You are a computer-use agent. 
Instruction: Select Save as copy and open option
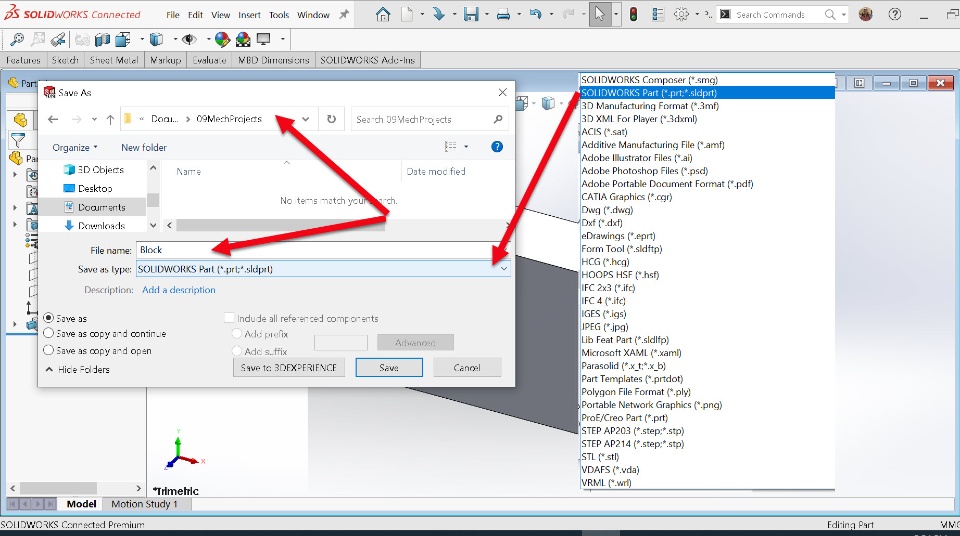click(49, 350)
